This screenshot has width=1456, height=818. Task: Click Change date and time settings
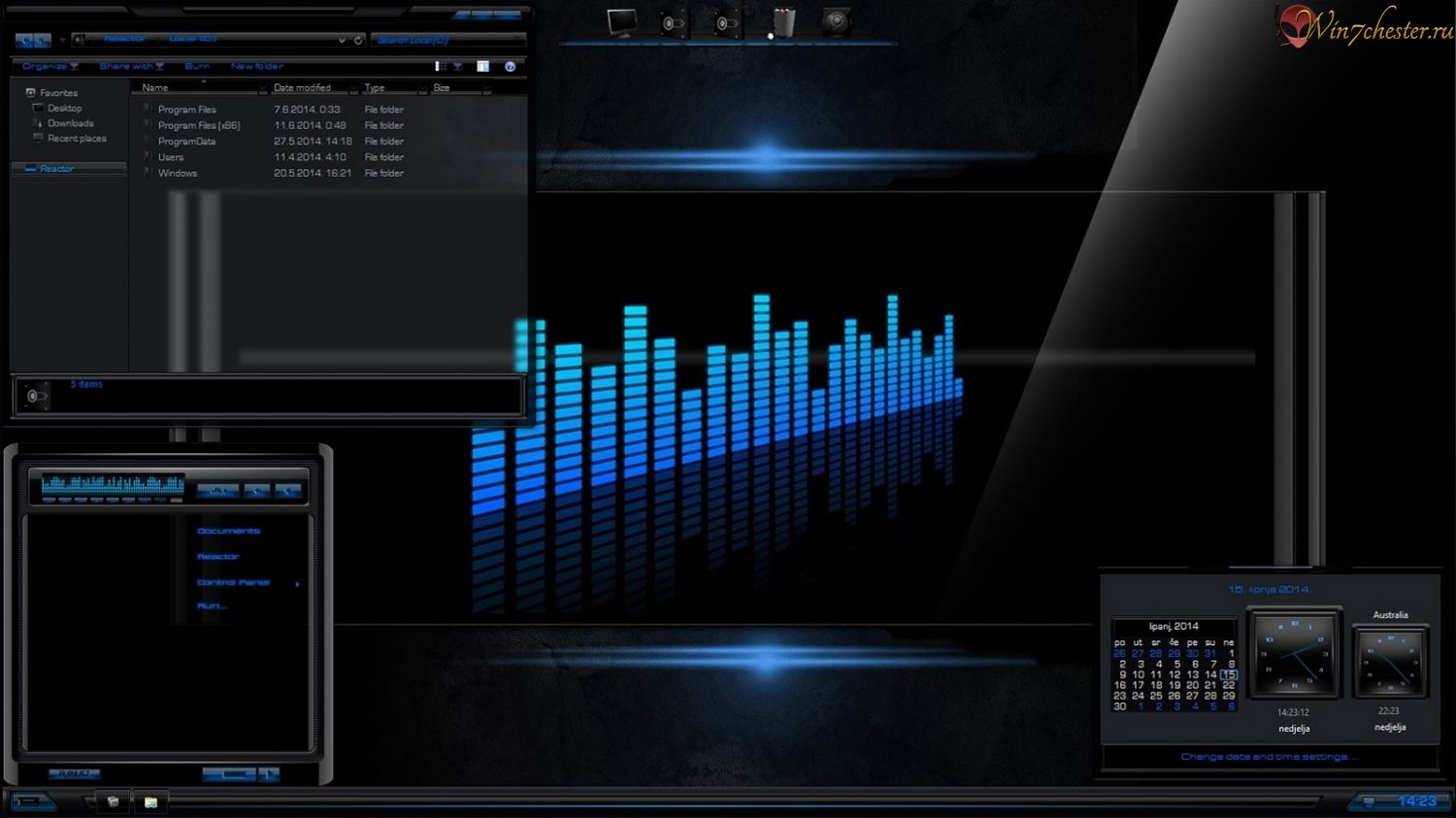coord(1269,757)
